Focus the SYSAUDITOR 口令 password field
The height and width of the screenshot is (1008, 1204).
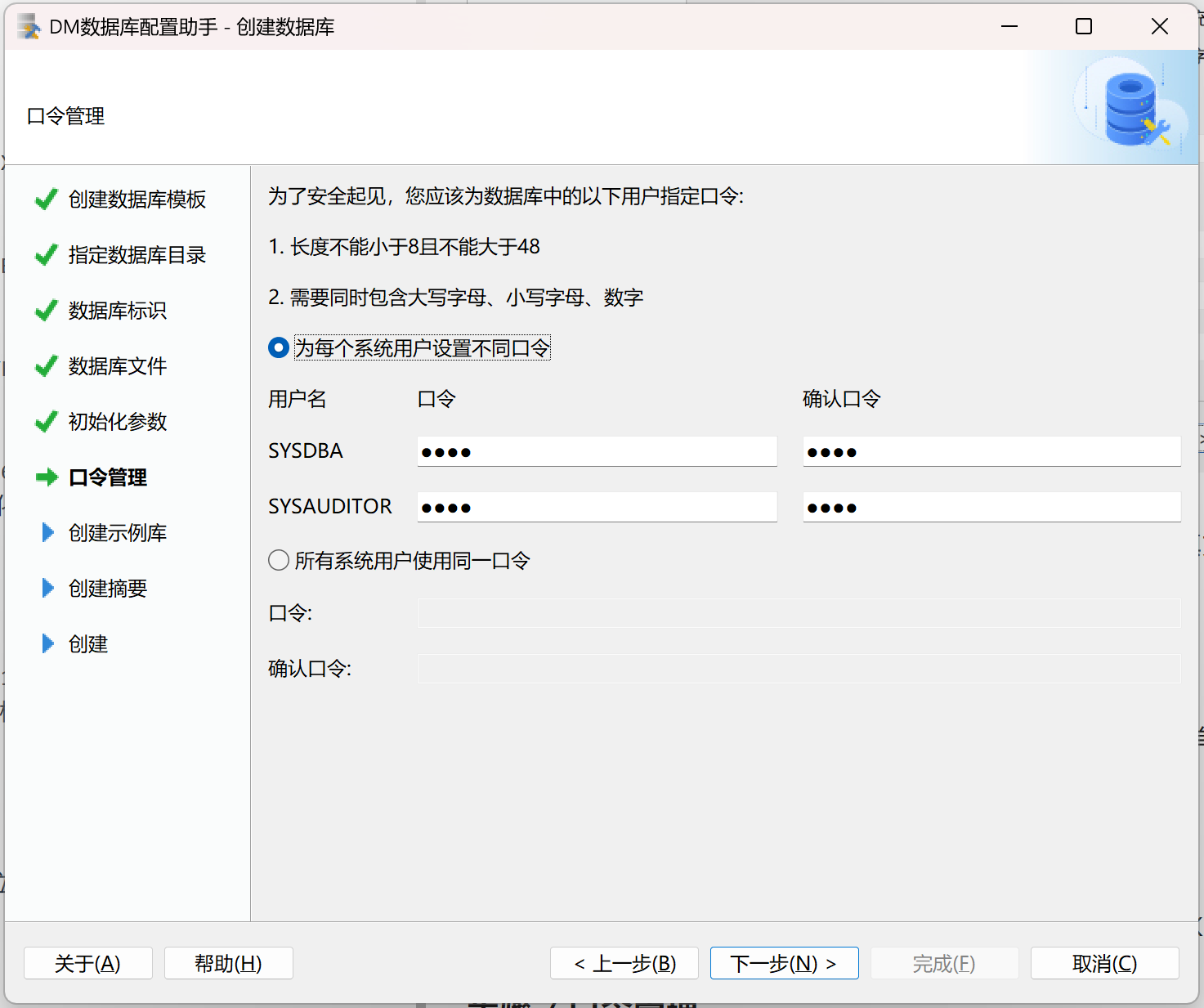[x=598, y=507]
